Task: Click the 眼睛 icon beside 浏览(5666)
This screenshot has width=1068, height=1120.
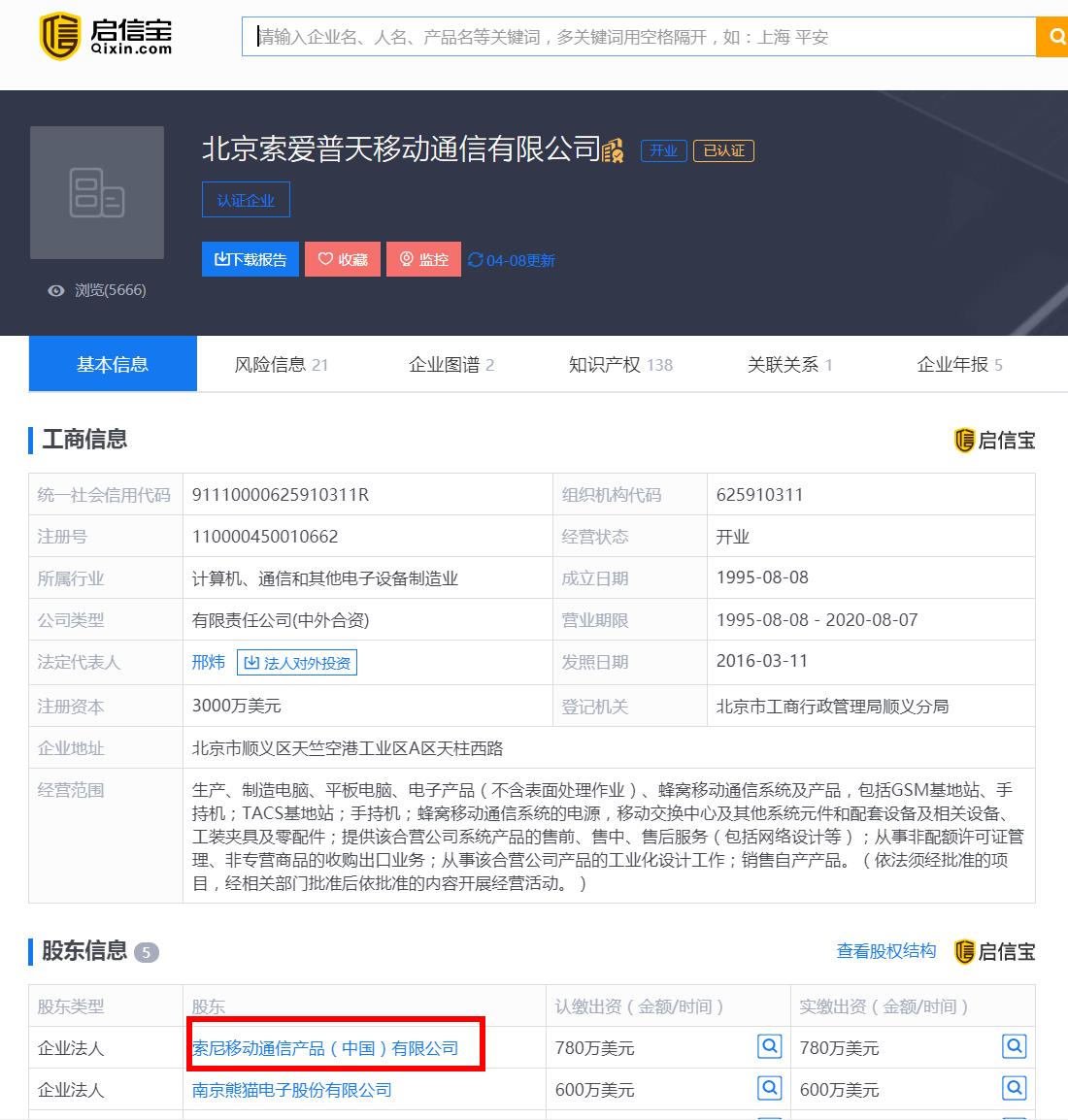Action: [55, 290]
